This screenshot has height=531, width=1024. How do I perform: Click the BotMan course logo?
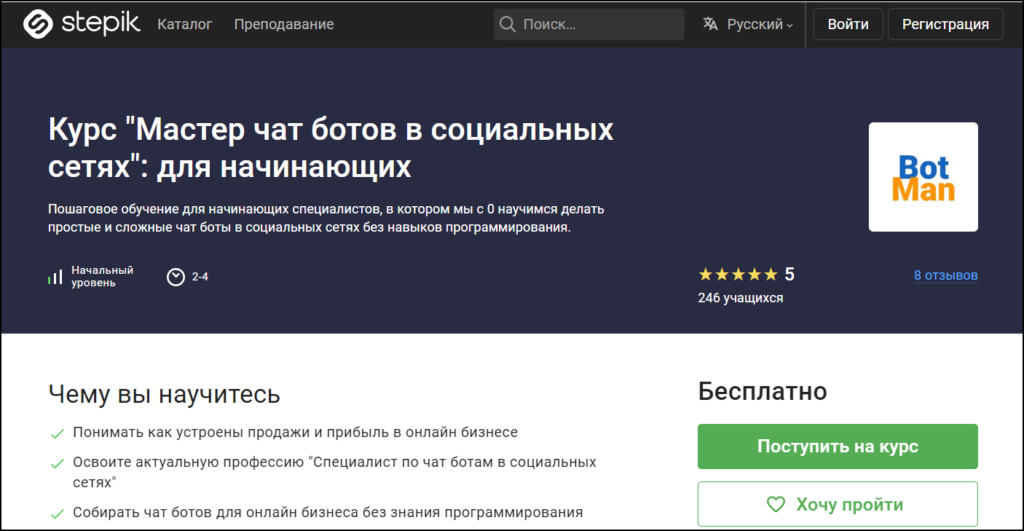click(x=922, y=177)
